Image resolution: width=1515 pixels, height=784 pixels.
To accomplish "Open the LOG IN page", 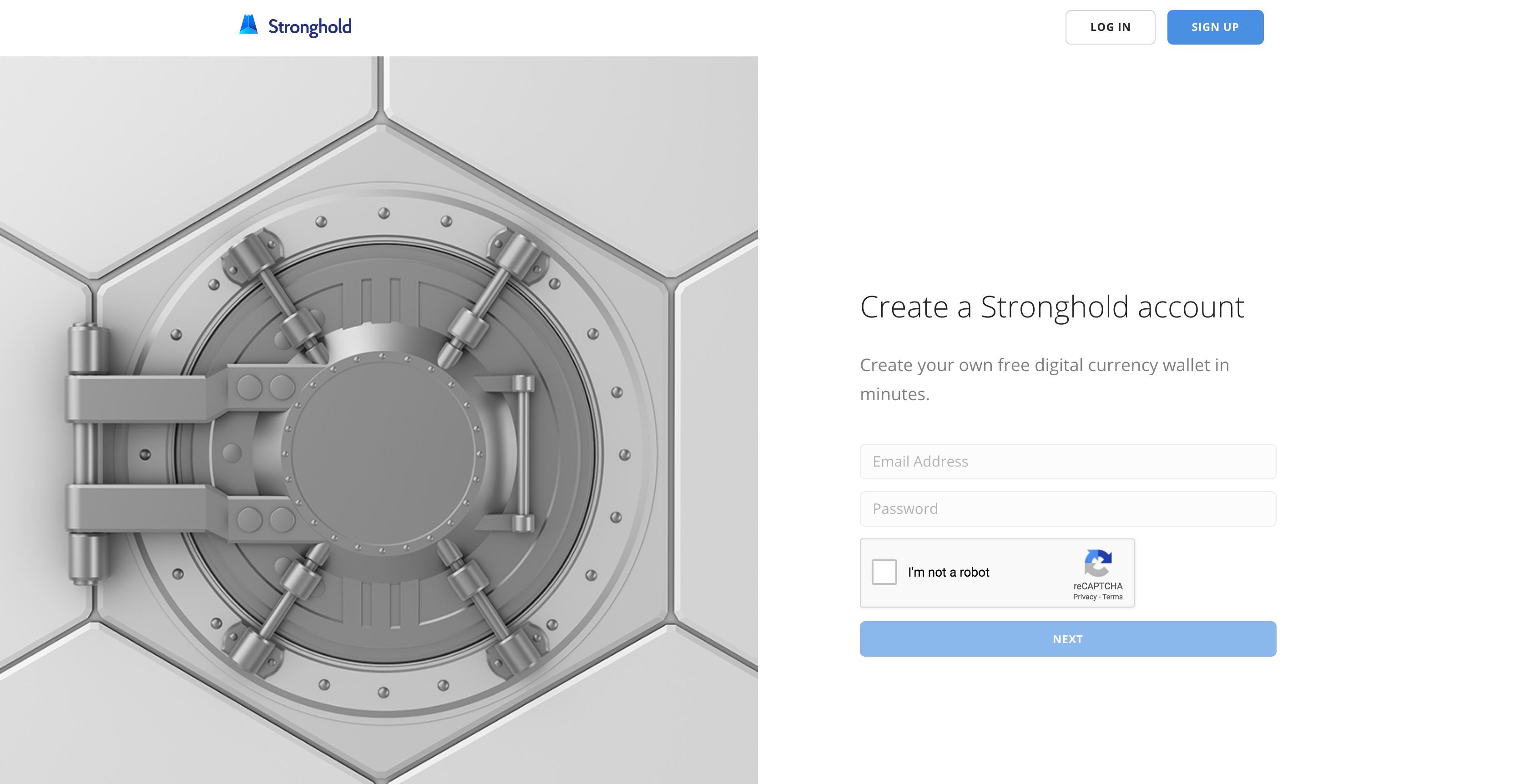I will 1111,27.
